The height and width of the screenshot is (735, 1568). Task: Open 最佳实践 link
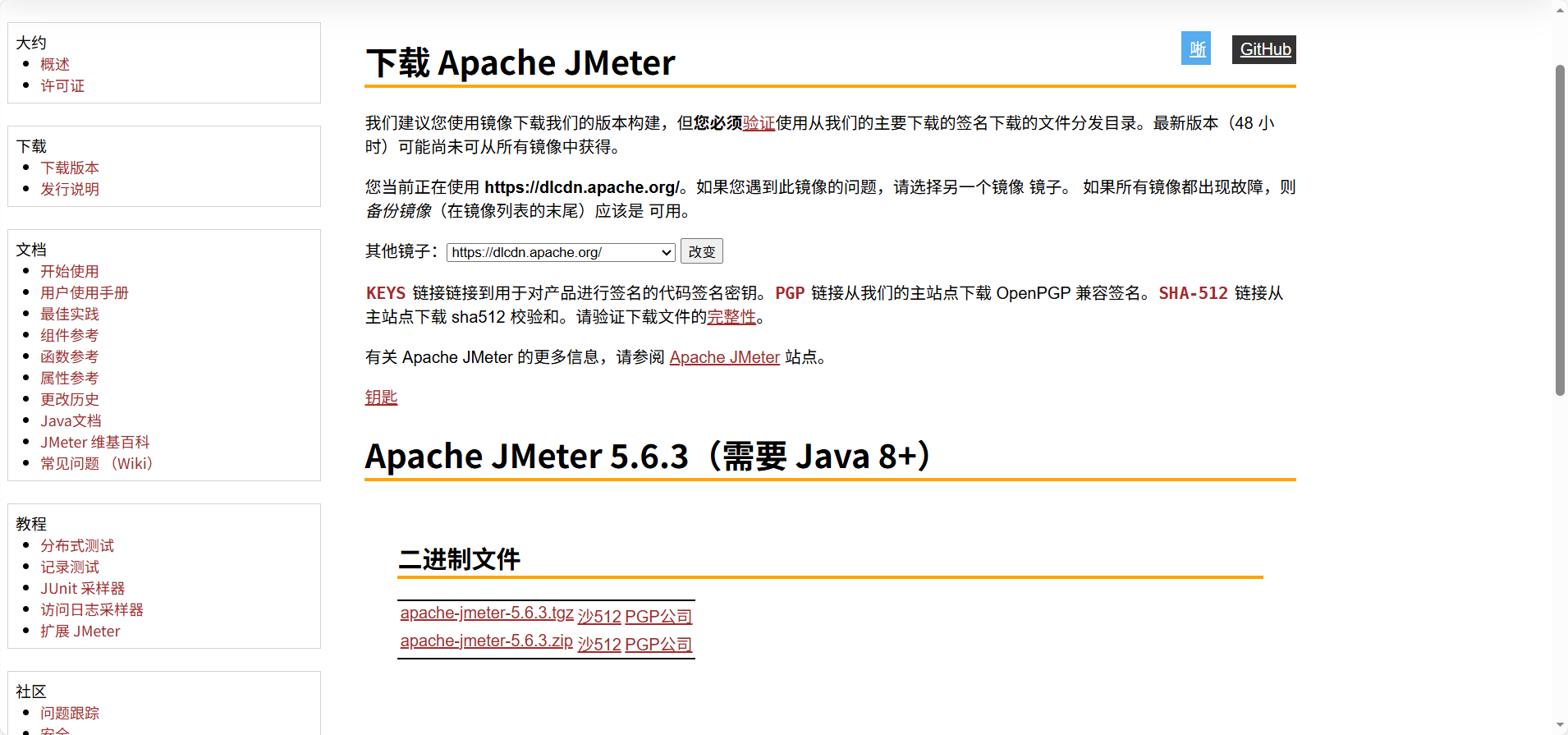point(70,314)
